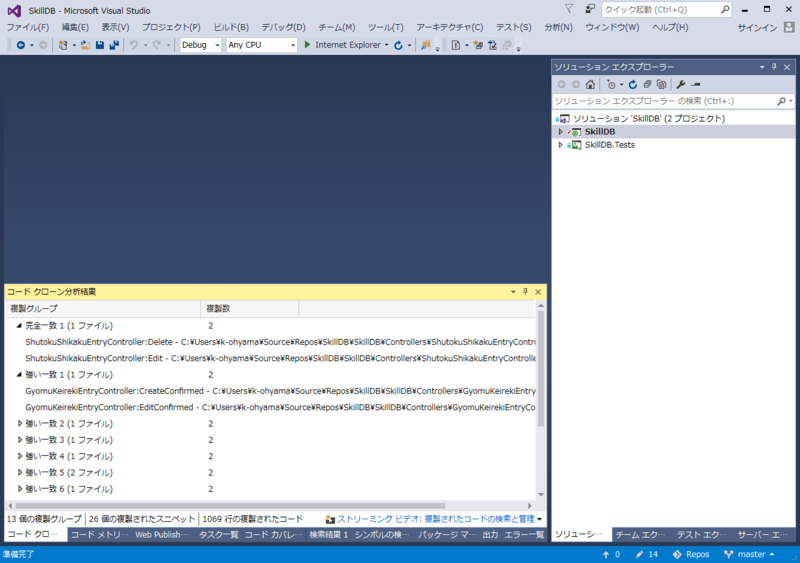Collapse the 完全一致 1 (1 ファイル) group

coord(19,325)
